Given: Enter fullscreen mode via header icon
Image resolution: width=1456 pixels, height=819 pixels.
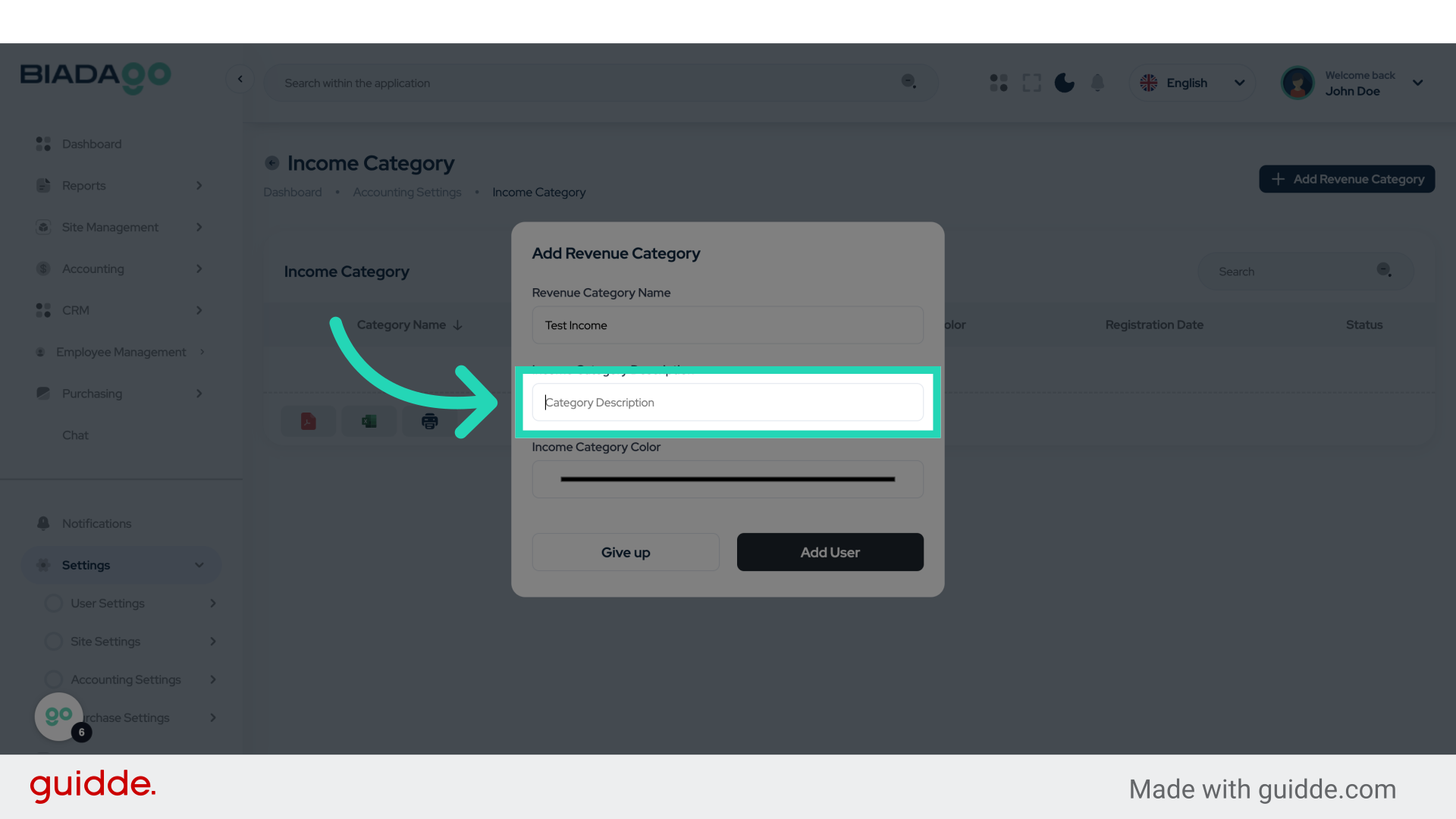Looking at the screenshot, I should [1031, 83].
